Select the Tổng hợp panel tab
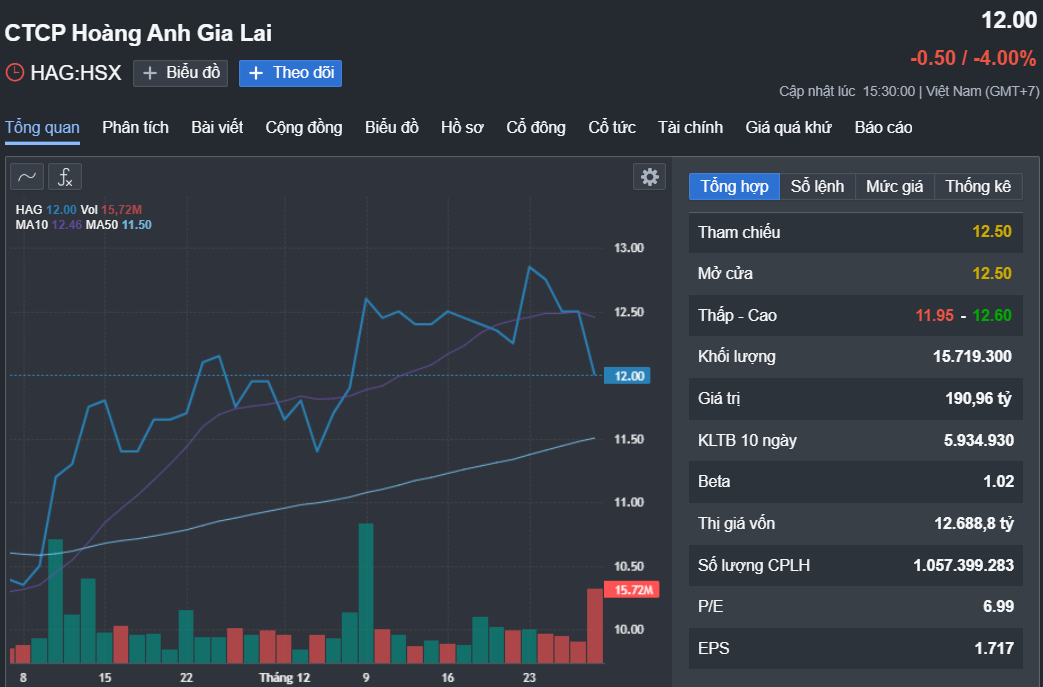 click(x=734, y=187)
